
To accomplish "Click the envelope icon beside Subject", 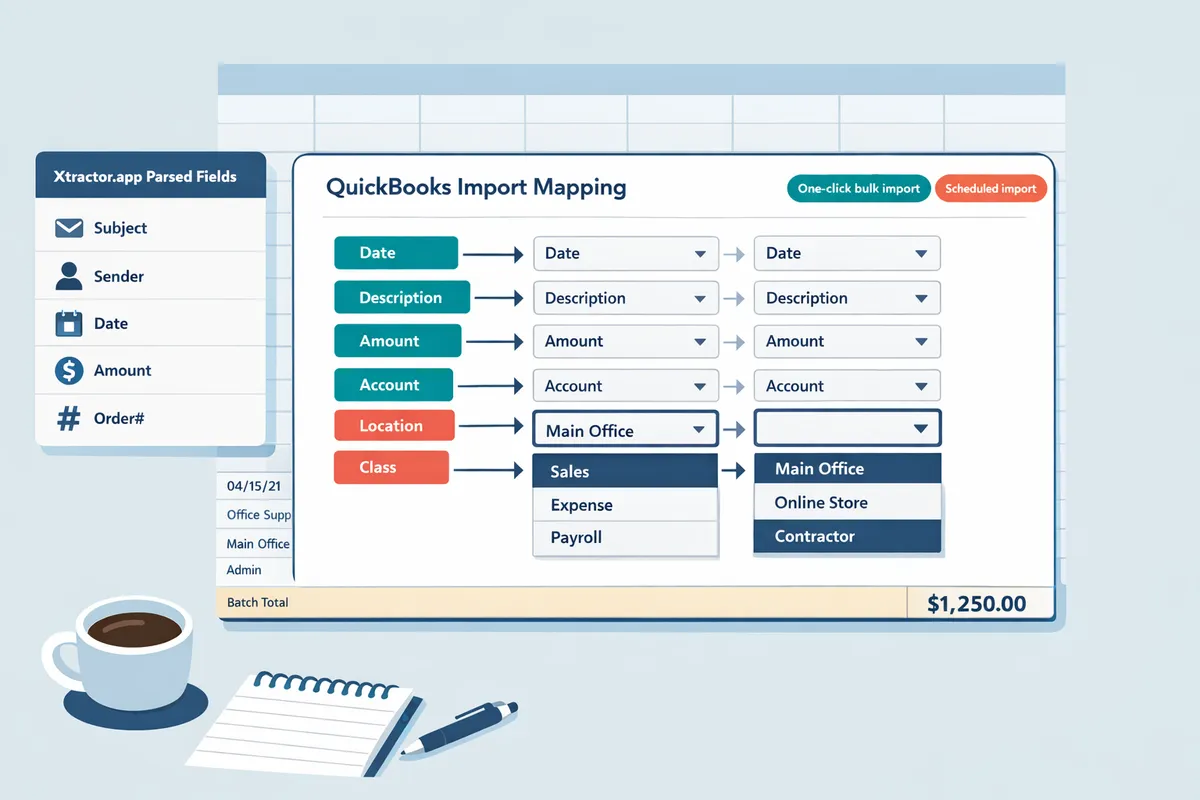I will point(69,228).
